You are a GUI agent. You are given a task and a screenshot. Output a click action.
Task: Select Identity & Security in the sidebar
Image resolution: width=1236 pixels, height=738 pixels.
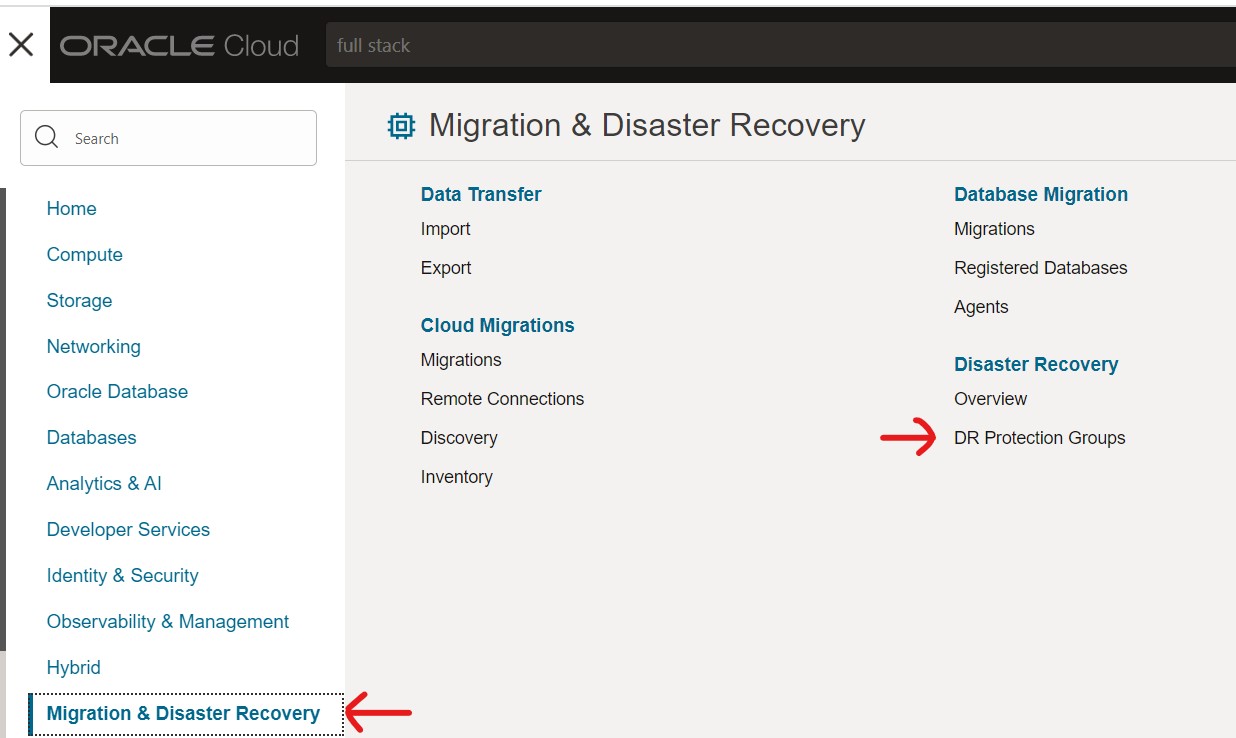(122, 575)
